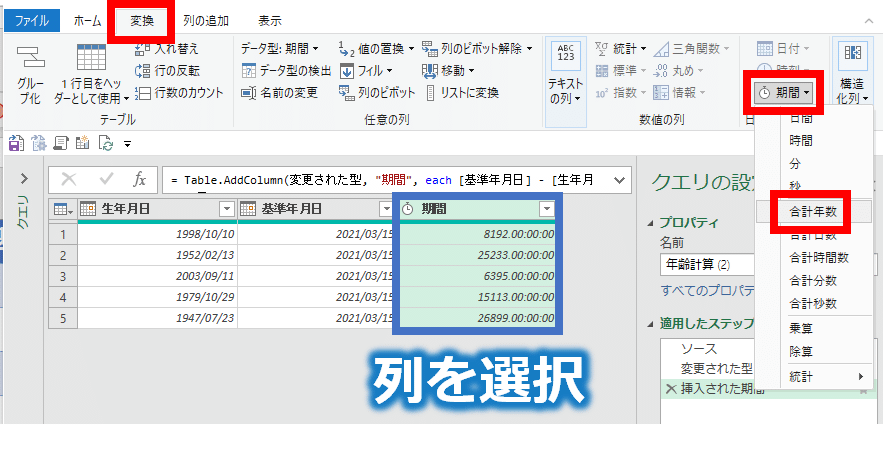Click リストに変換 button
The image size is (883, 468).
(462, 92)
